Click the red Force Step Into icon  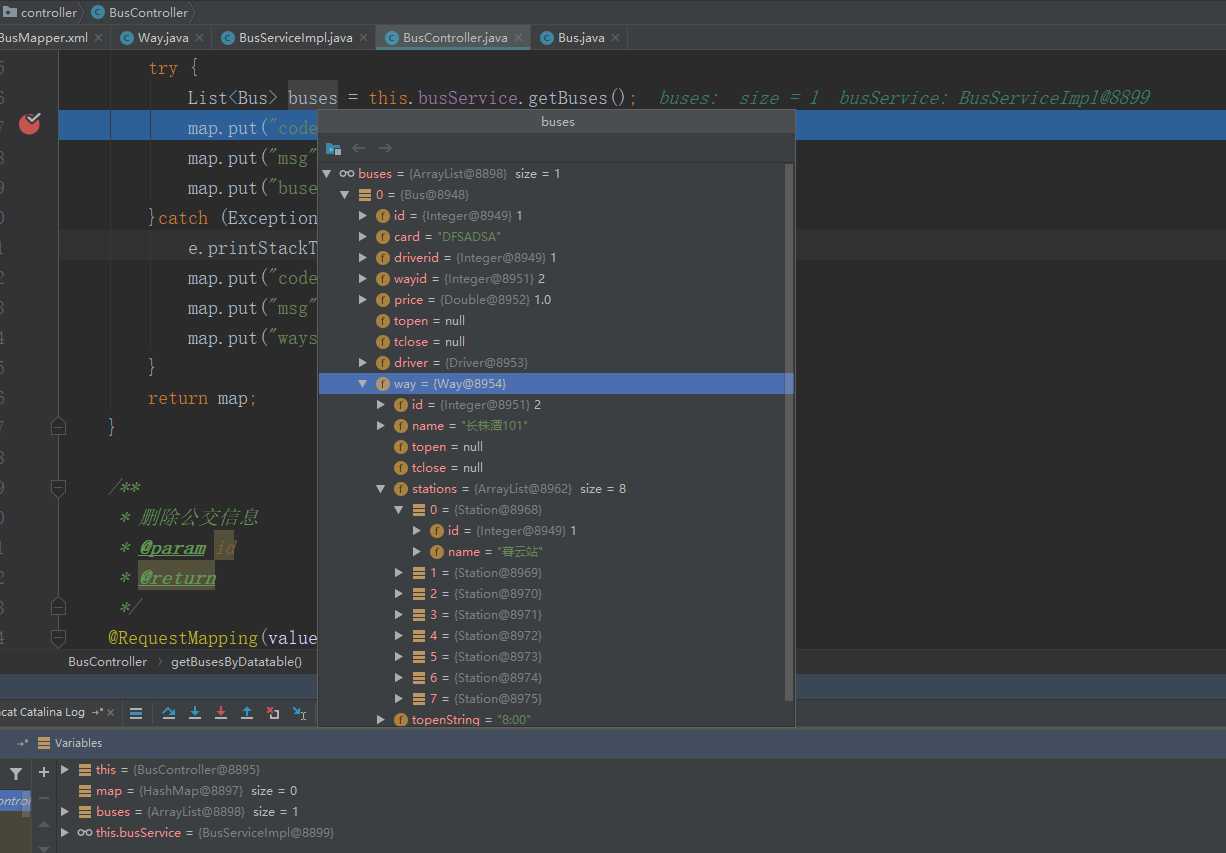coord(221,713)
